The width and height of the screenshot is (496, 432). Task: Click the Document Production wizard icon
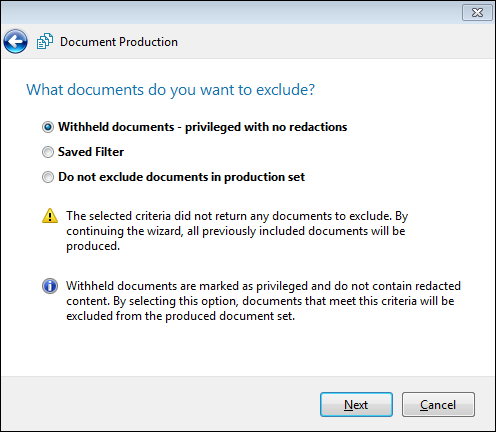pos(45,41)
